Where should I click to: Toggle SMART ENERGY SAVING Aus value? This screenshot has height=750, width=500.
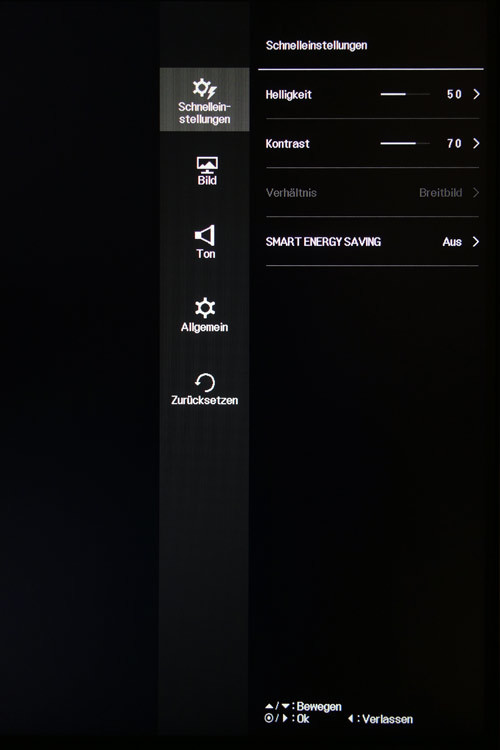coord(452,242)
